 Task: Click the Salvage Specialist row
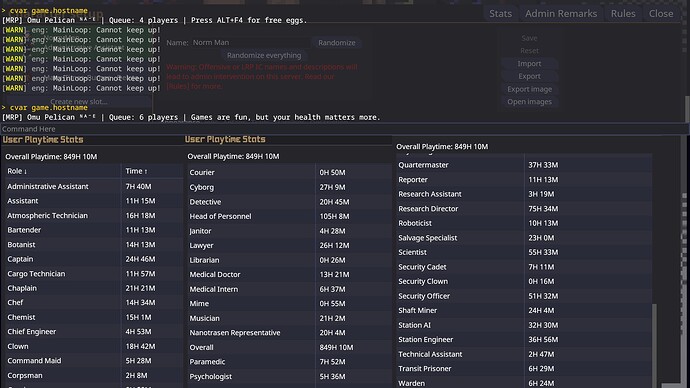coord(524,238)
